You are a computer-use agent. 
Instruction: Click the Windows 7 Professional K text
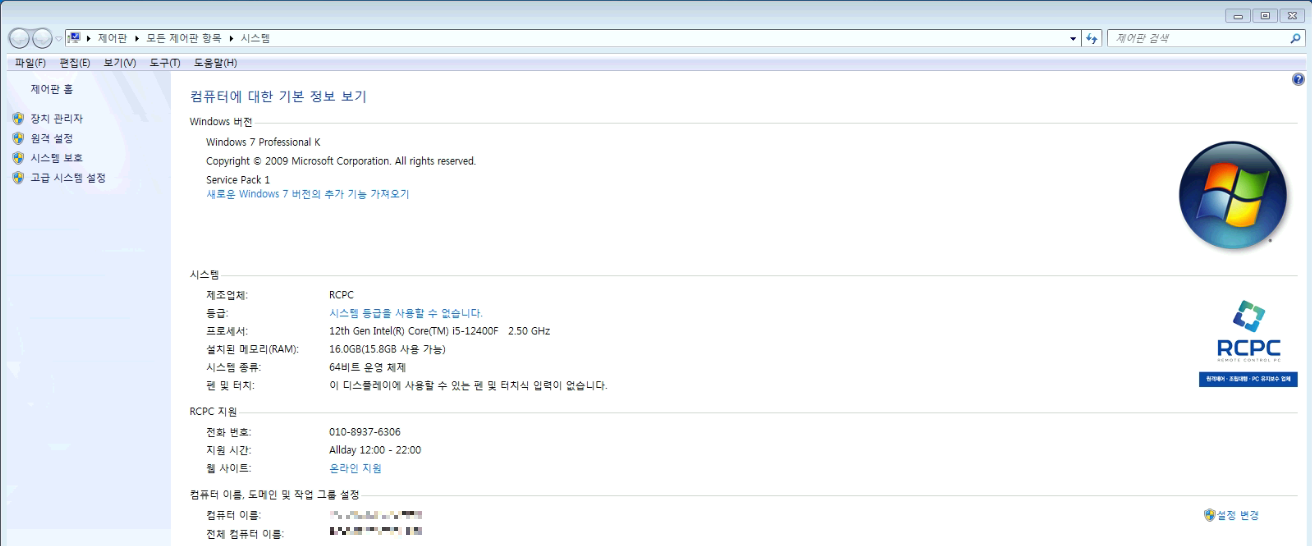coord(263,142)
